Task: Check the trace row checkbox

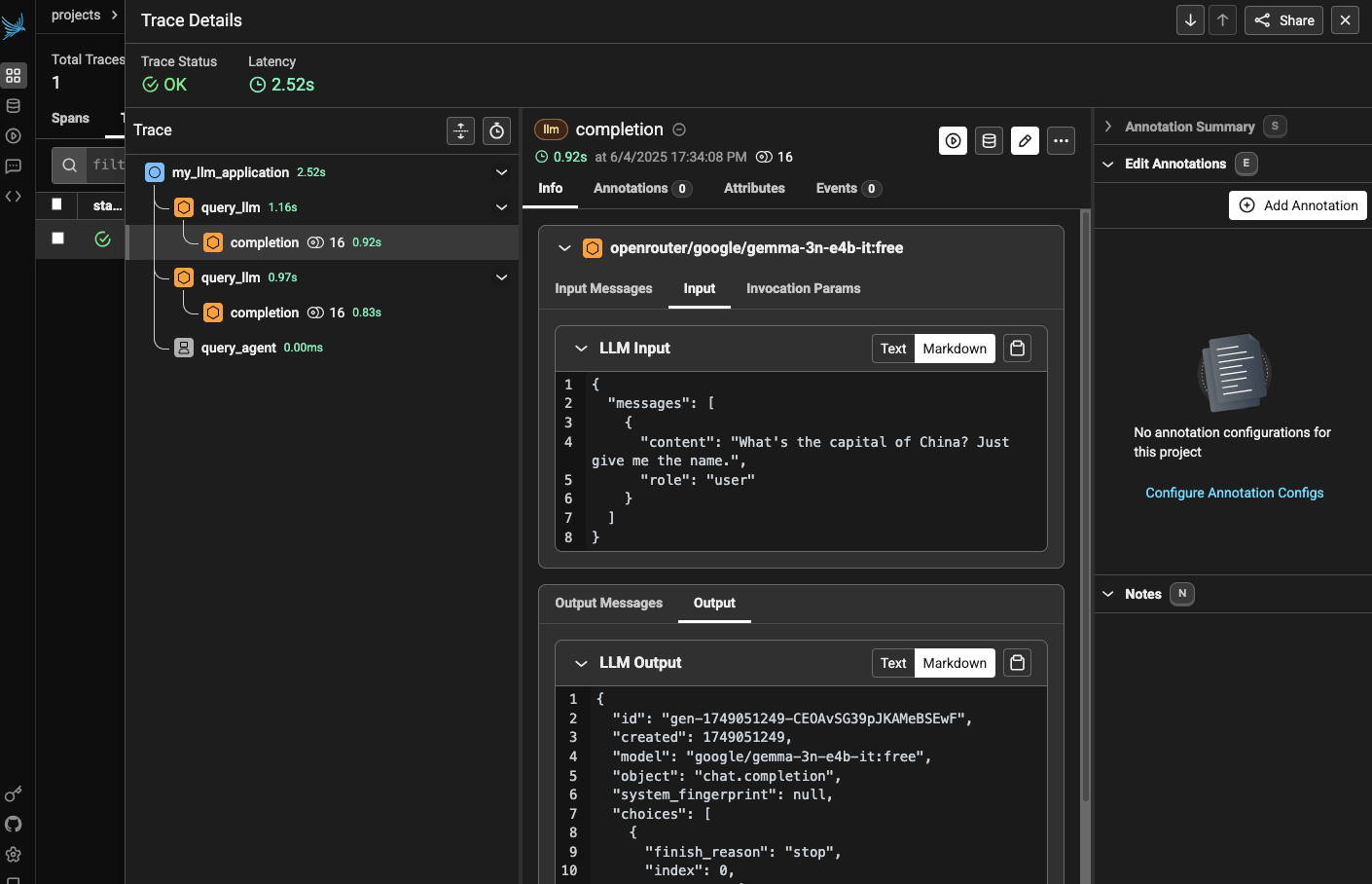Action: coord(57,239)
